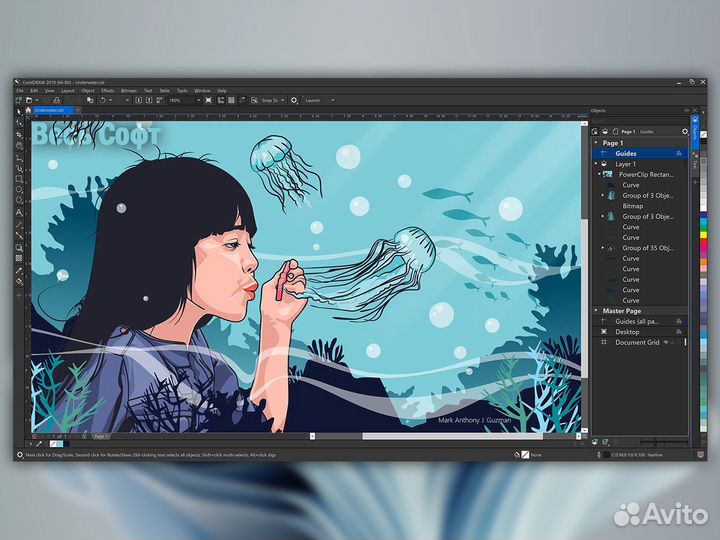Image resolution: width=720 pixels, height=540 pixels.
Task: Select the Ellipse tool
Action: click(x=19, y=190)
